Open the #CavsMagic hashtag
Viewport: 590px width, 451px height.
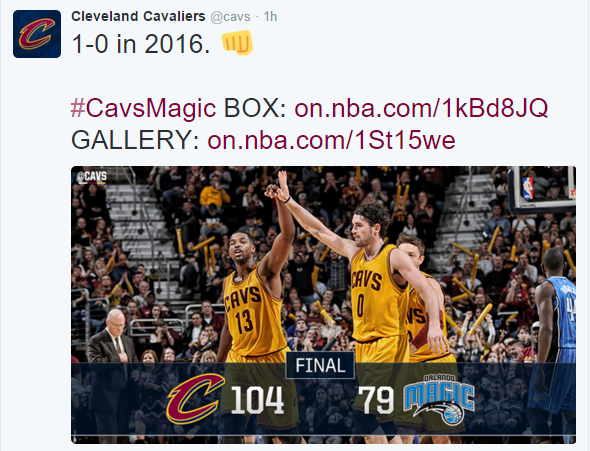[x=143, y=108]
